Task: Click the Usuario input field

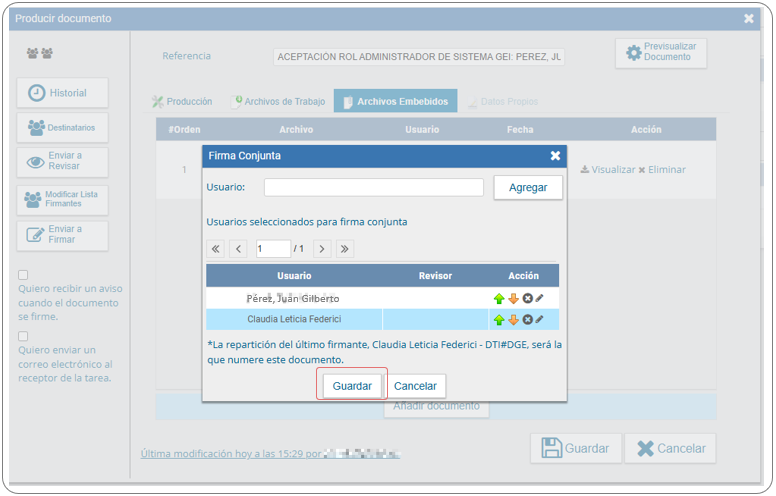Action: [374, 187]
